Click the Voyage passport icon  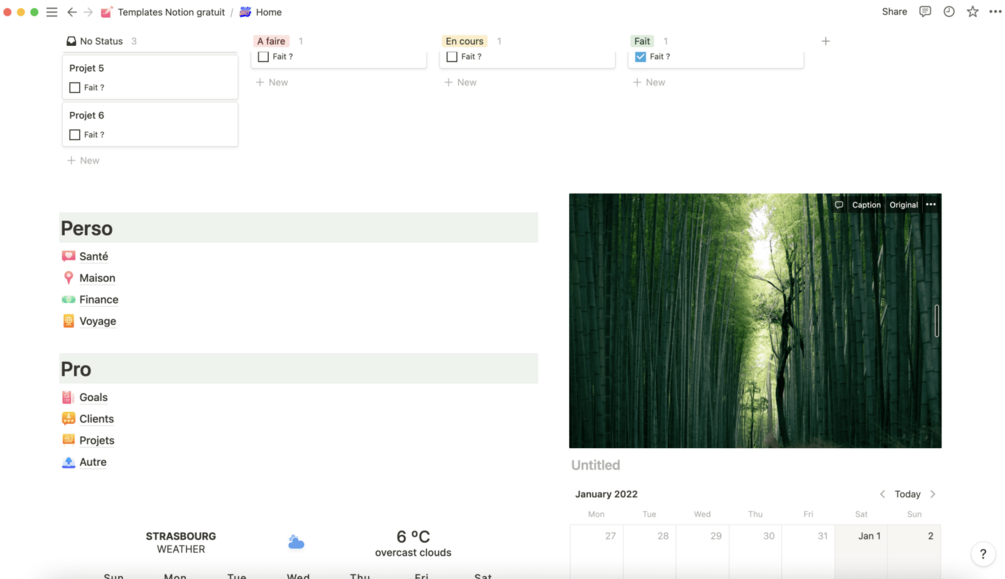click(x=69, y=321)
